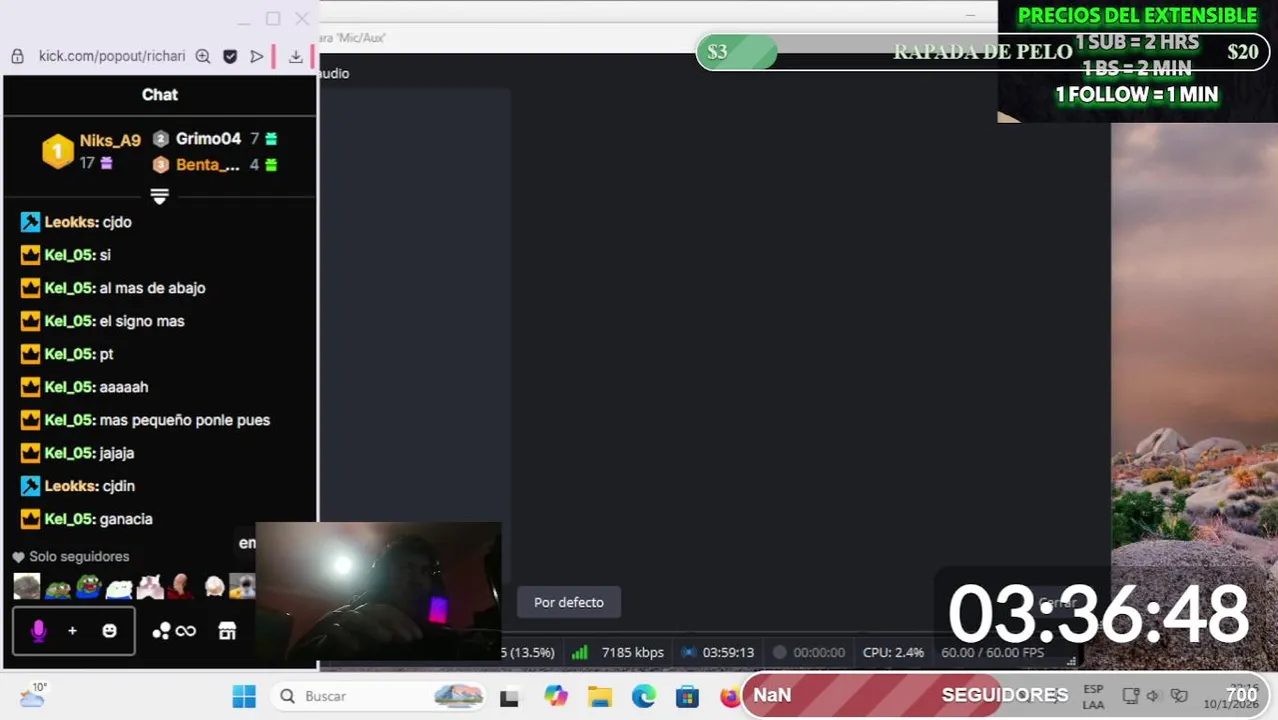Click the chat points bubbles infinity icon
1278x720 pixels.
(x=174, y=631)
